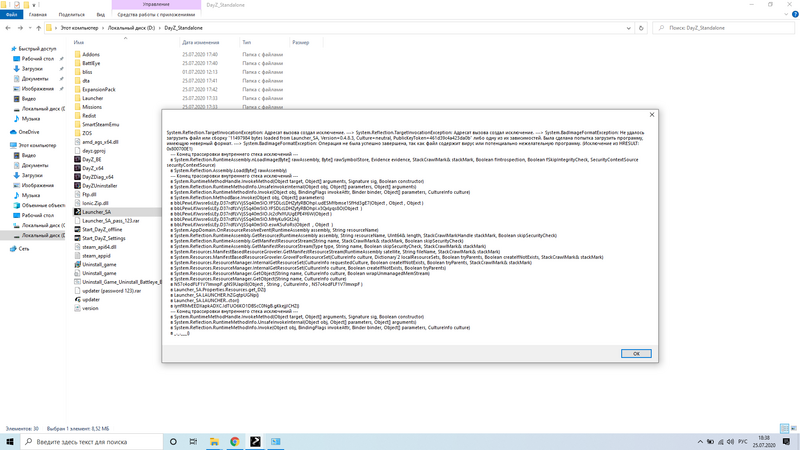Viewport: 800px width, 450px height.
Task: Click Локальный диск (D:) in address path
Action: click(x=131, y=28)
